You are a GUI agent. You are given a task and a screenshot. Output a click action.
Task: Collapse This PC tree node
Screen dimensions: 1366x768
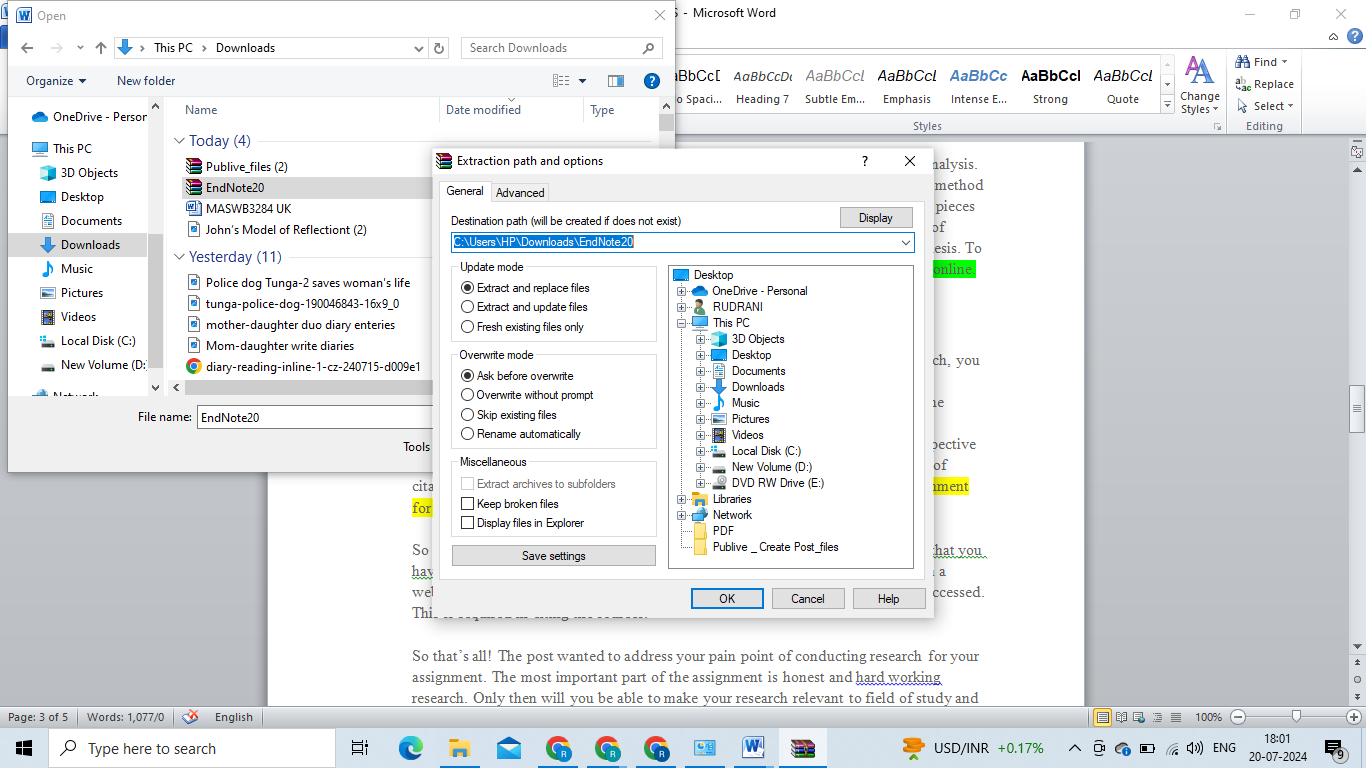pyautogui.click(x=682, y=323)
